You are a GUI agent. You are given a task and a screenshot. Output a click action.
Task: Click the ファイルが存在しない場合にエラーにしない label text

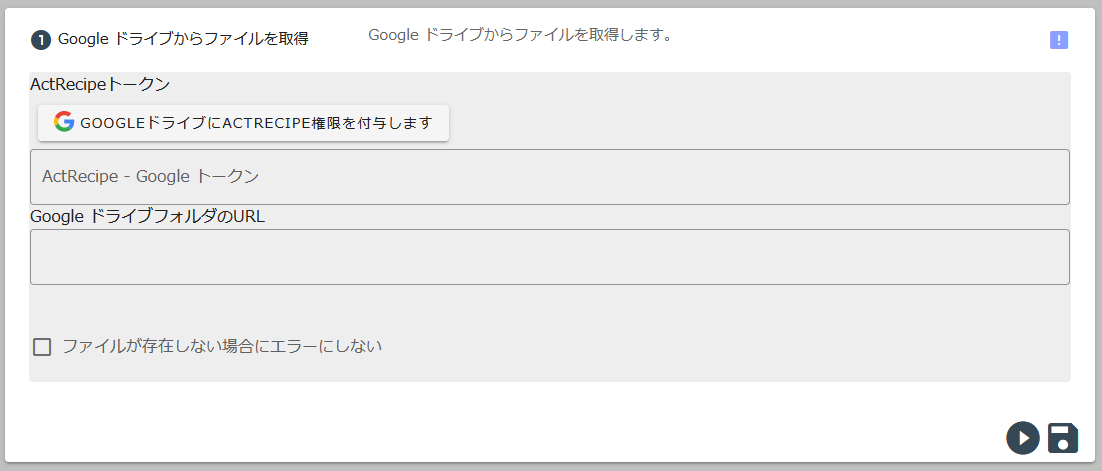click(222, 347)
